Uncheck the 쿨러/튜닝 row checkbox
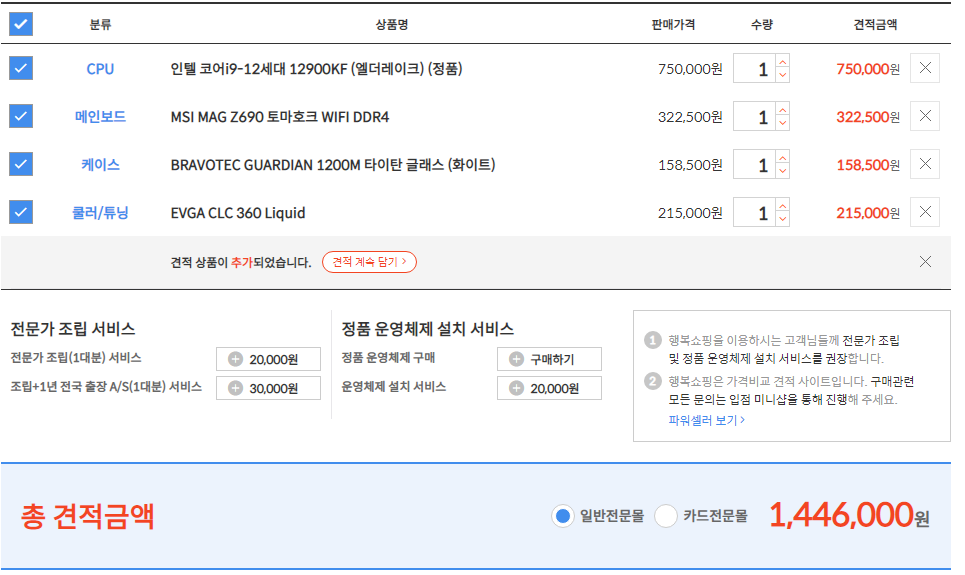 [x=21, y=213]
